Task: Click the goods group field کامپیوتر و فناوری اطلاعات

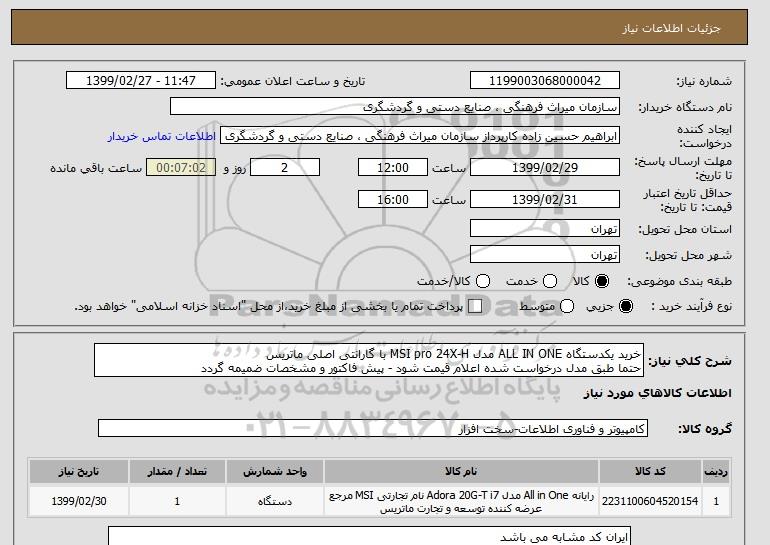Action: pyautogui.click(x=373, y=428)
